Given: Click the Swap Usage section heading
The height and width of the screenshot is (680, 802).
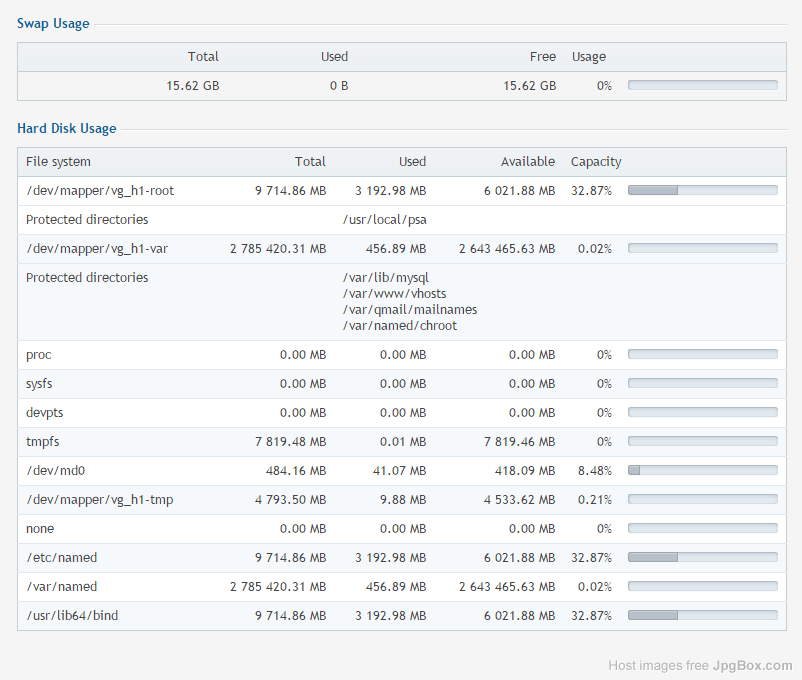Looking at the screenshot, I should pos(53,24).
